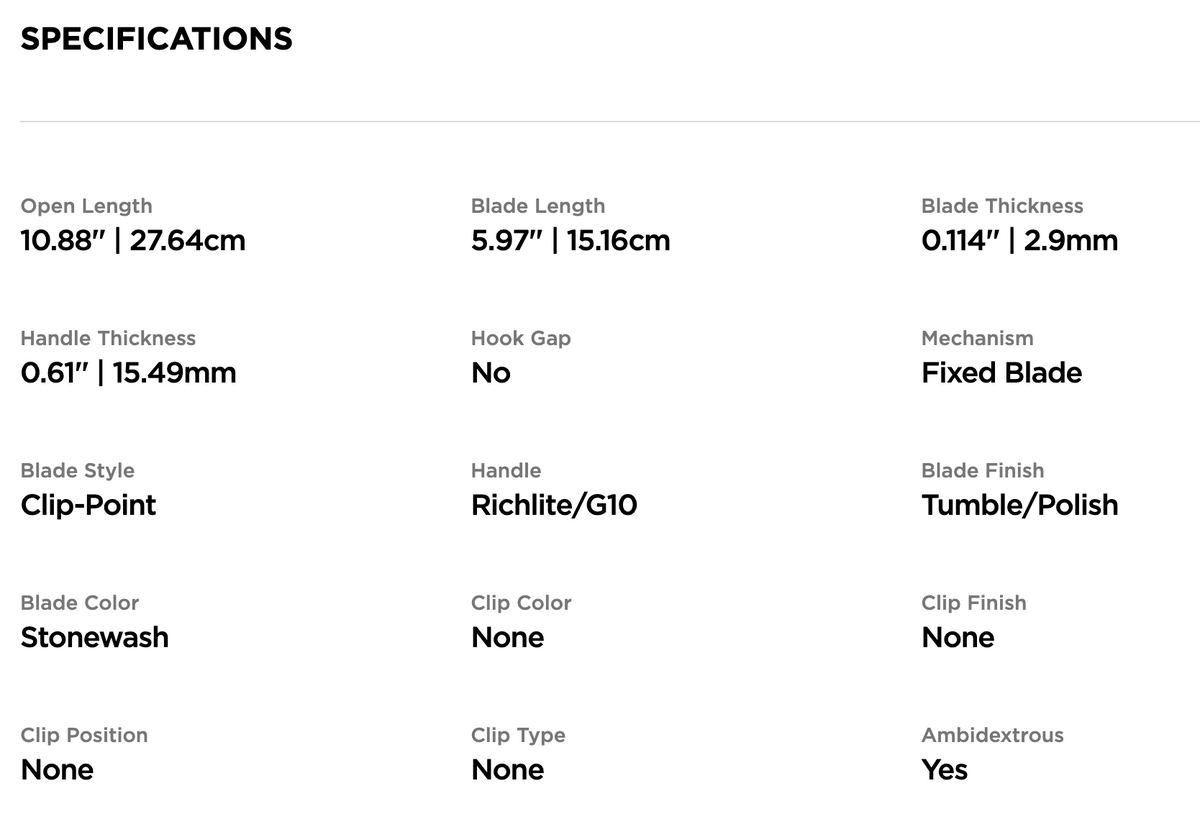Screen dimensions: 1200x837
Task: Click the Clip-Point blade style value
Action: 88,505
